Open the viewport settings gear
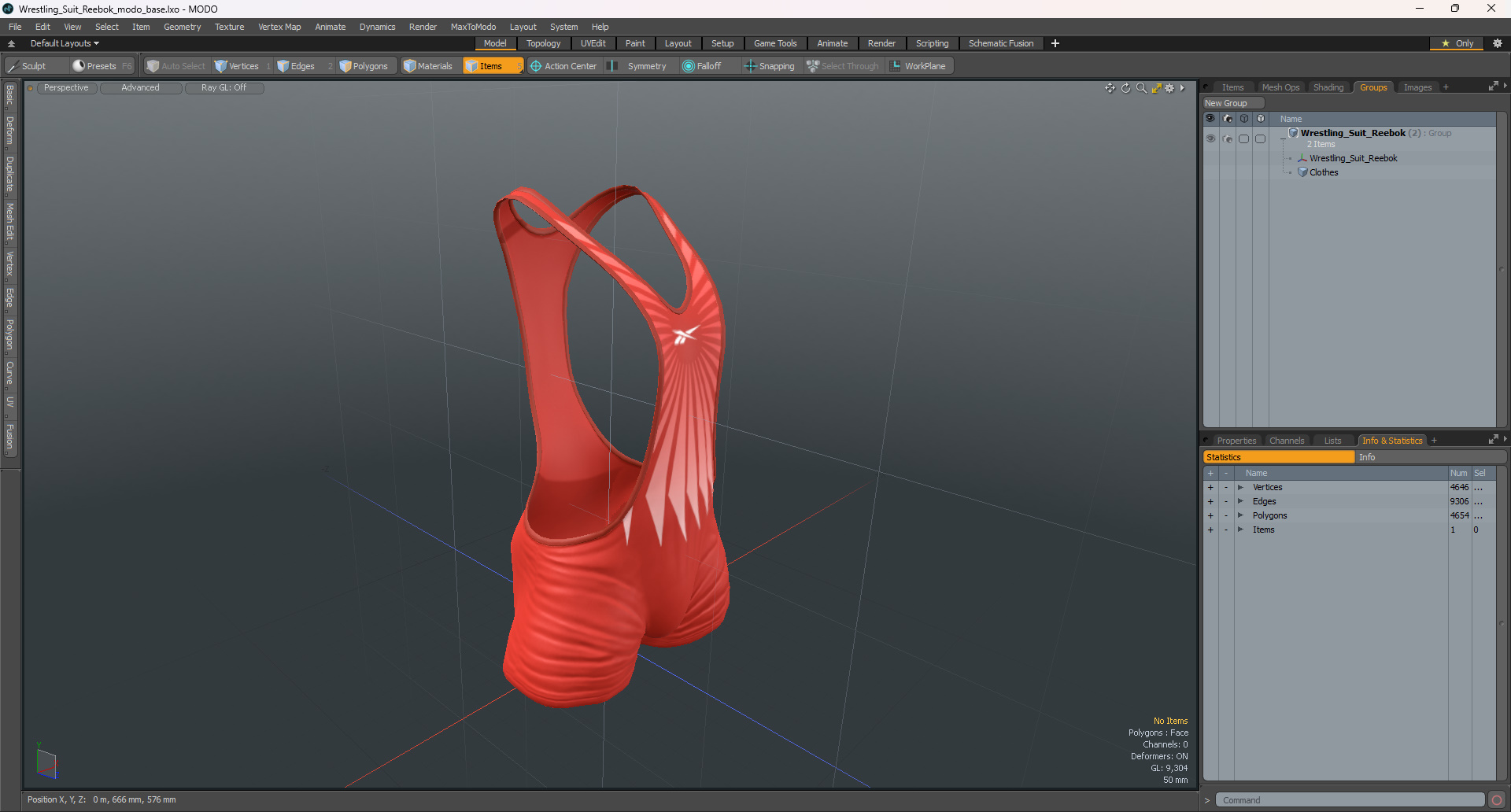1511x812 pixels. point(1169,88)
